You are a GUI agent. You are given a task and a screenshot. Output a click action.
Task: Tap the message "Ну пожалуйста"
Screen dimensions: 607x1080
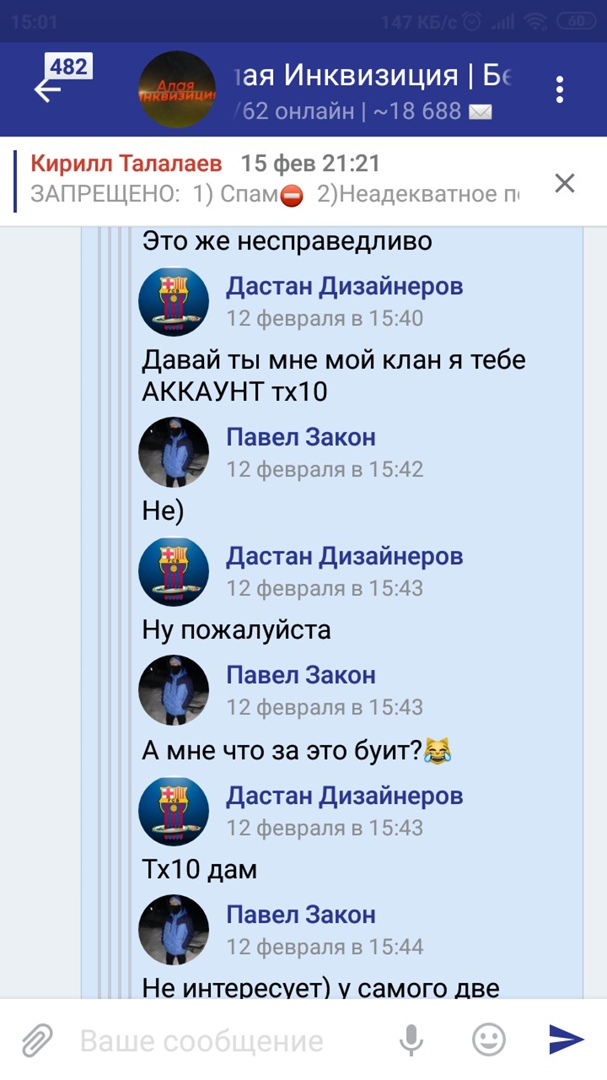(x=236, y=630)
